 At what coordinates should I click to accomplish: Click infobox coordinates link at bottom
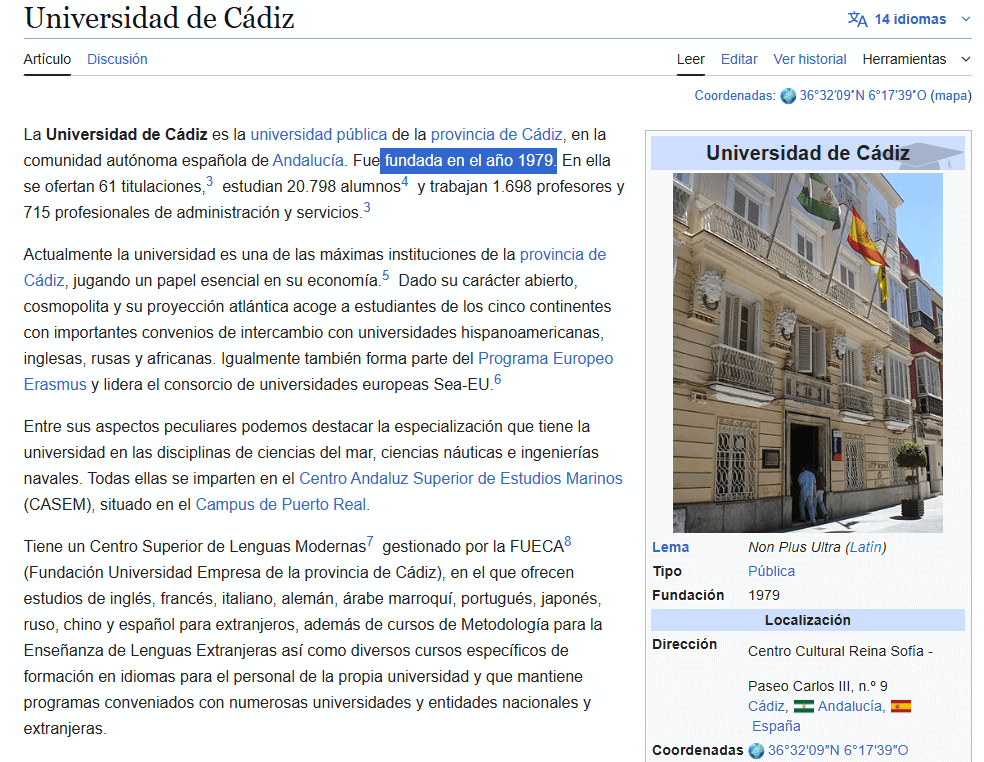tap(838, 751)
